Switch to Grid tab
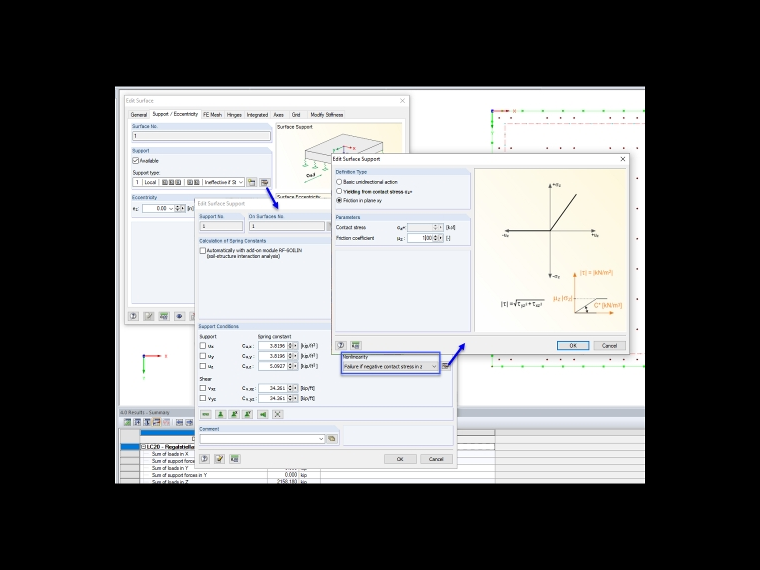The width and height of the screenshot is (760, 570). click(296, 115)
